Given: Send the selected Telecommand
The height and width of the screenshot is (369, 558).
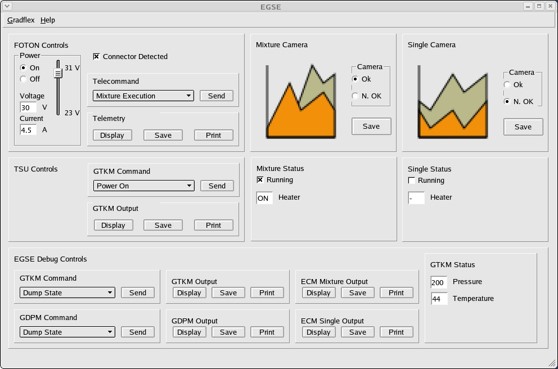Looking at the screenshot, I should click(216, 96).
